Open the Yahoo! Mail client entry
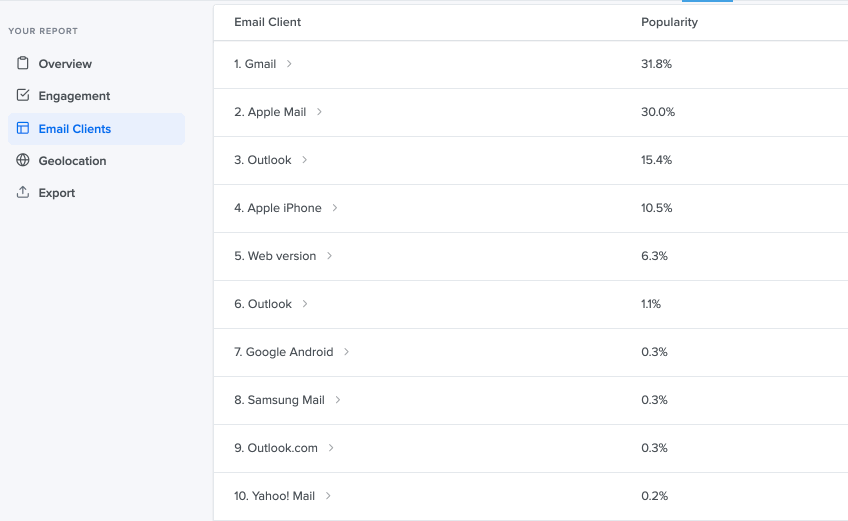The width and height of the screenshot is (848, 521). [x=274, y=496]
